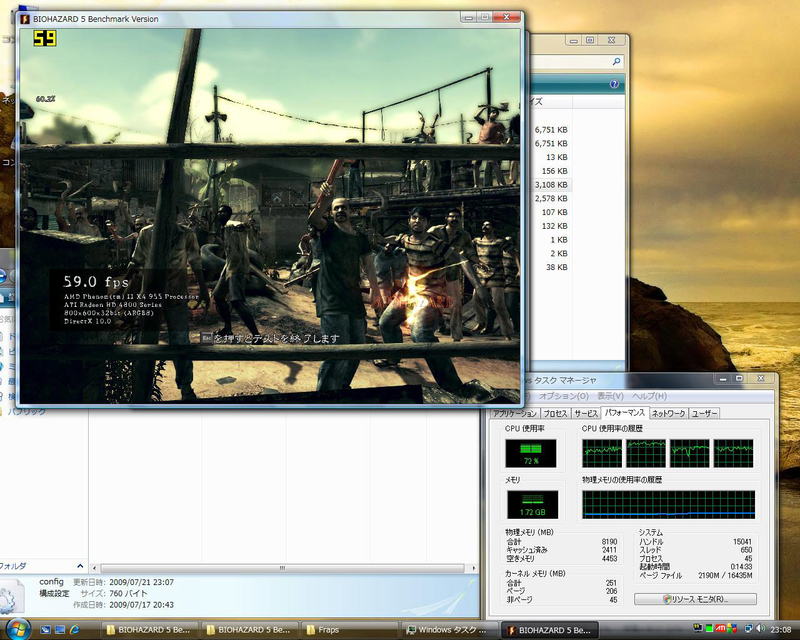Switch to アプリケーション tab in Task Manager
Viewport: 800px width, 640px height.
point(514,413)
